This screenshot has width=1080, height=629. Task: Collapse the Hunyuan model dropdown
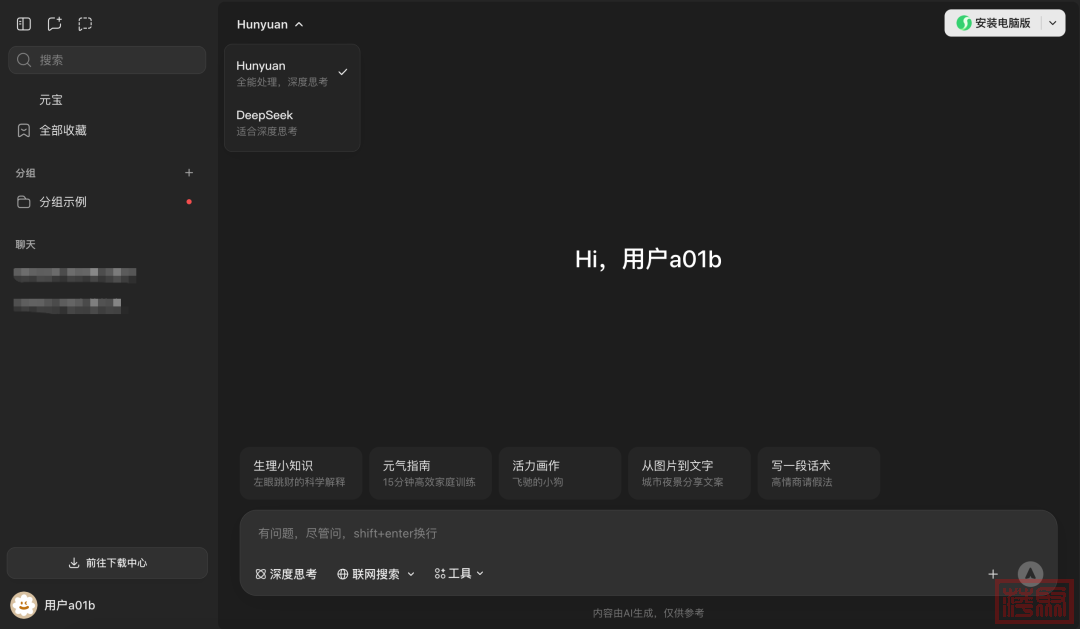[270, 24]
